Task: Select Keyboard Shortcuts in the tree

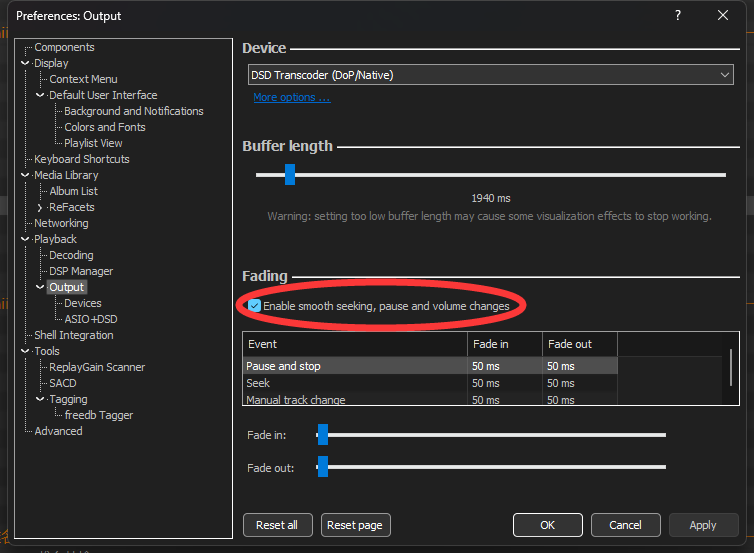Action: click(82, 159)
